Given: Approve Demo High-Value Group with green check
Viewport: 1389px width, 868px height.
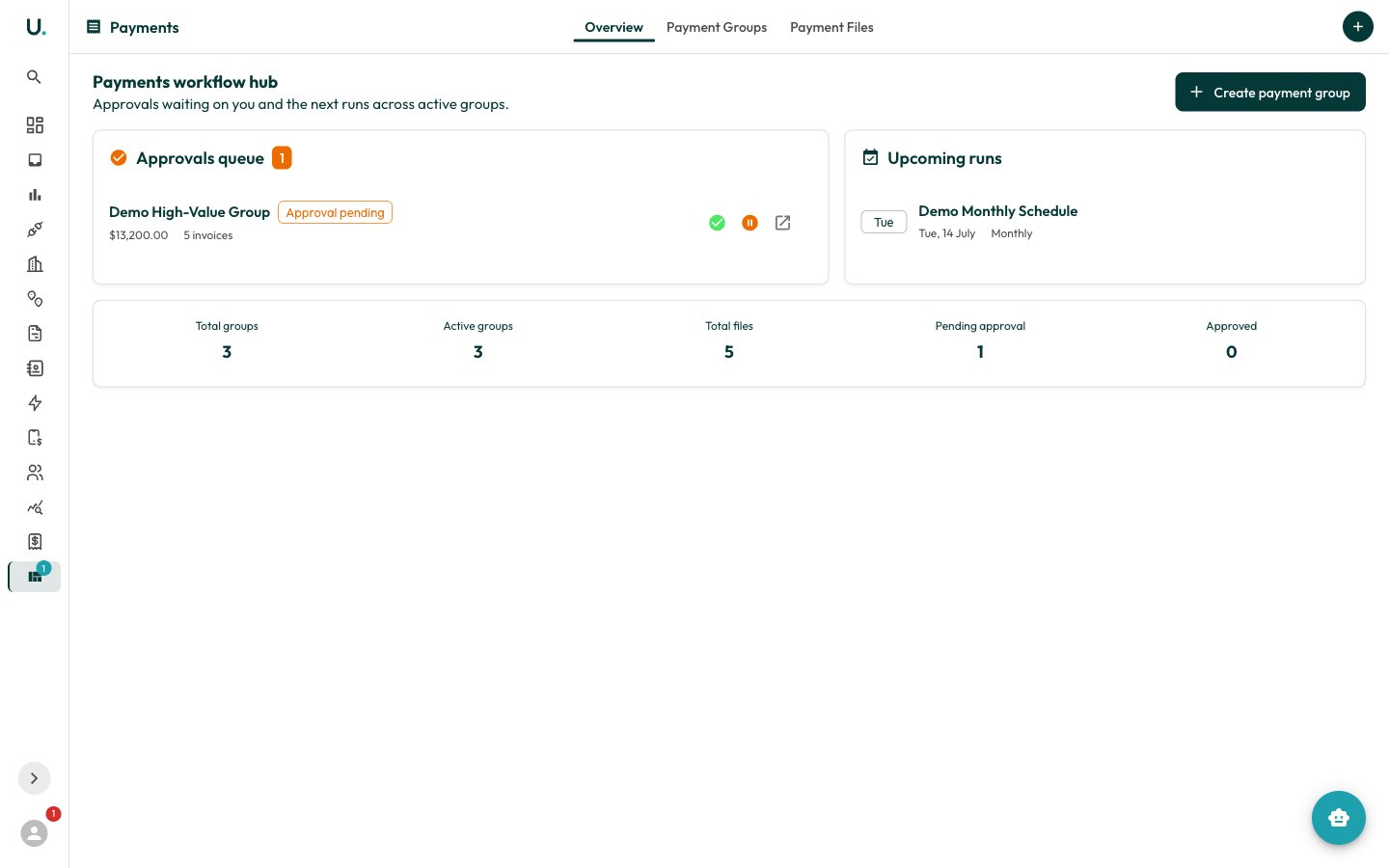Looking at the screenshot, I should pyautogui.click(x=717, y=223).
